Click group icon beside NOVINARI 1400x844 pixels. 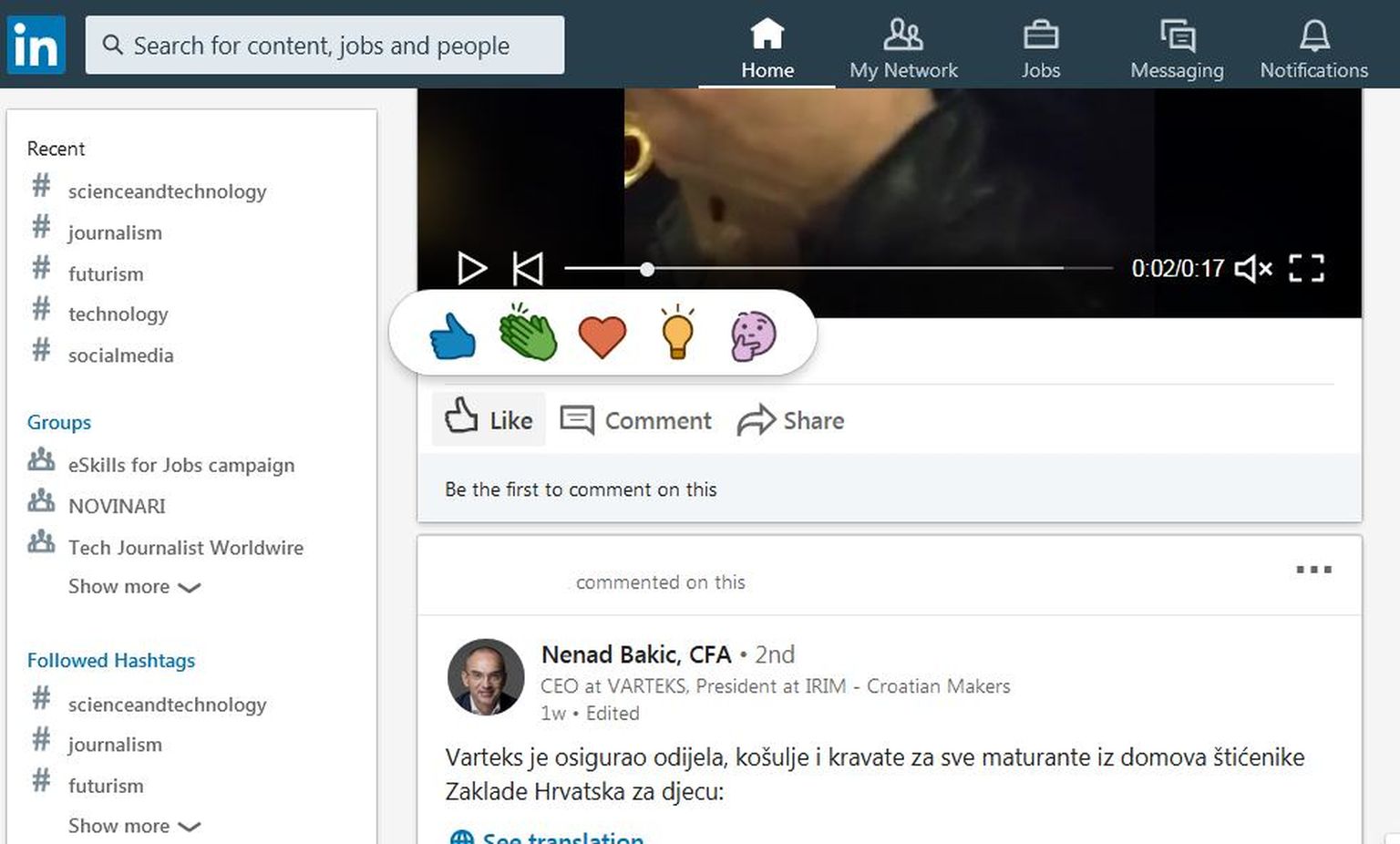coord(41,500)
